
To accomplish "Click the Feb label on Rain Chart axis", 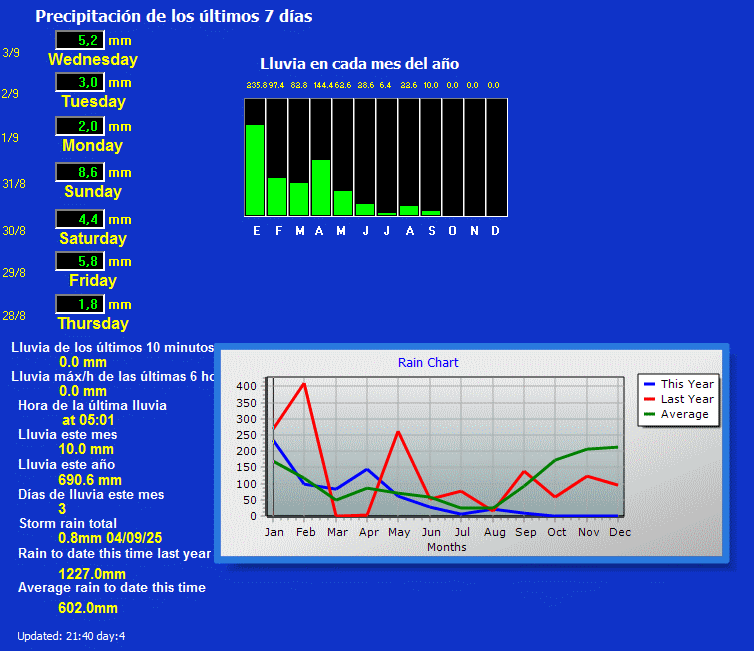I will tap(305, 532).
